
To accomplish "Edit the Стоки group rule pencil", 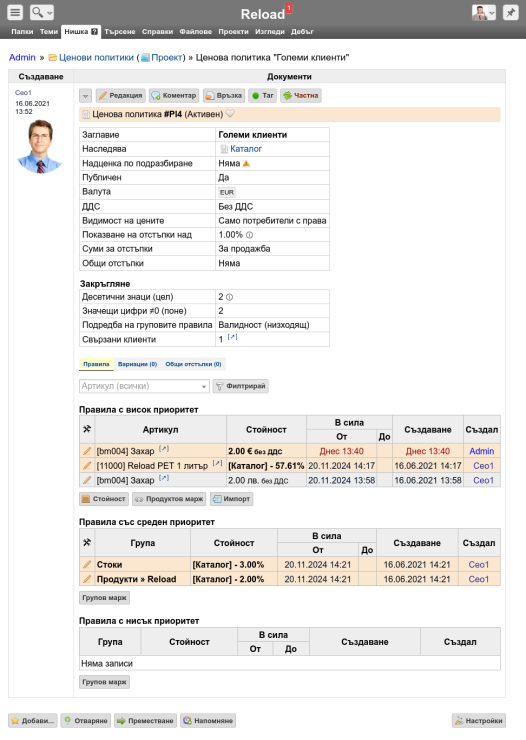I will [87, 564].
